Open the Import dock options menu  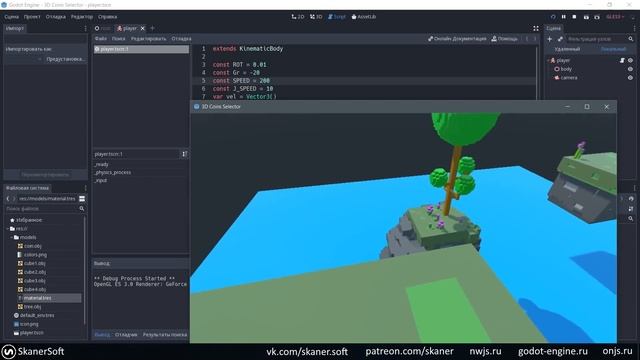(85, 28)
